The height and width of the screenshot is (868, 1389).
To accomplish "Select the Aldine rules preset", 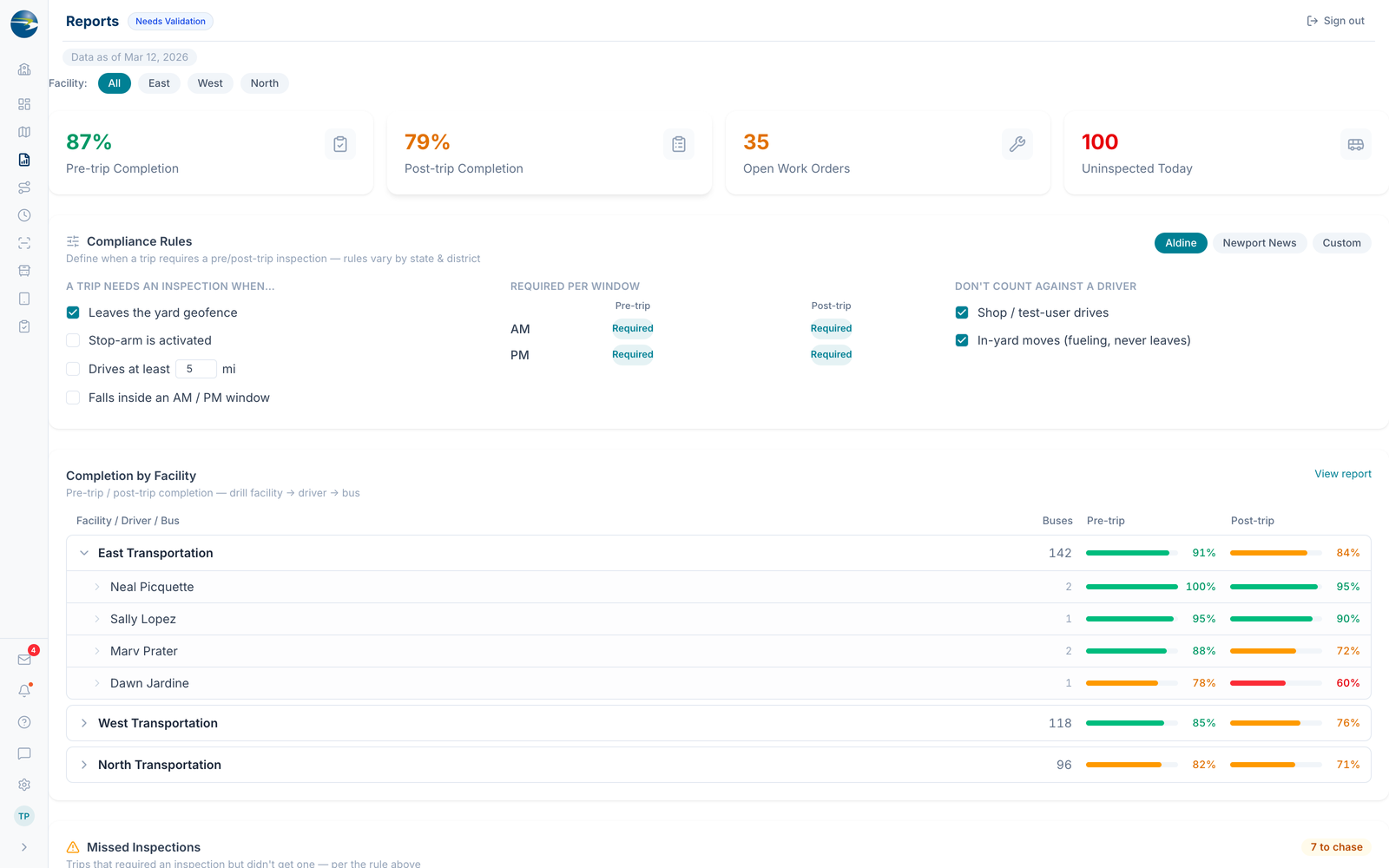I will [x=1181, y=243].
